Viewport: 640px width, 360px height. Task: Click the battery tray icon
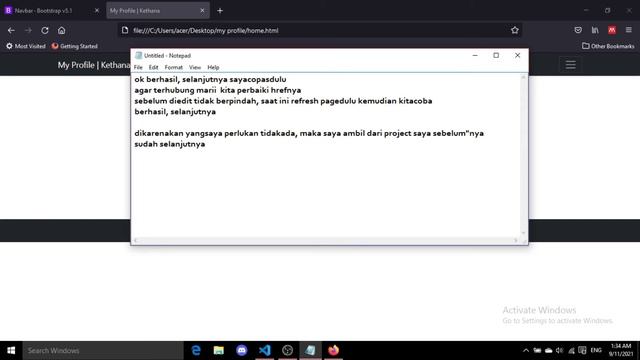(537, 351)
